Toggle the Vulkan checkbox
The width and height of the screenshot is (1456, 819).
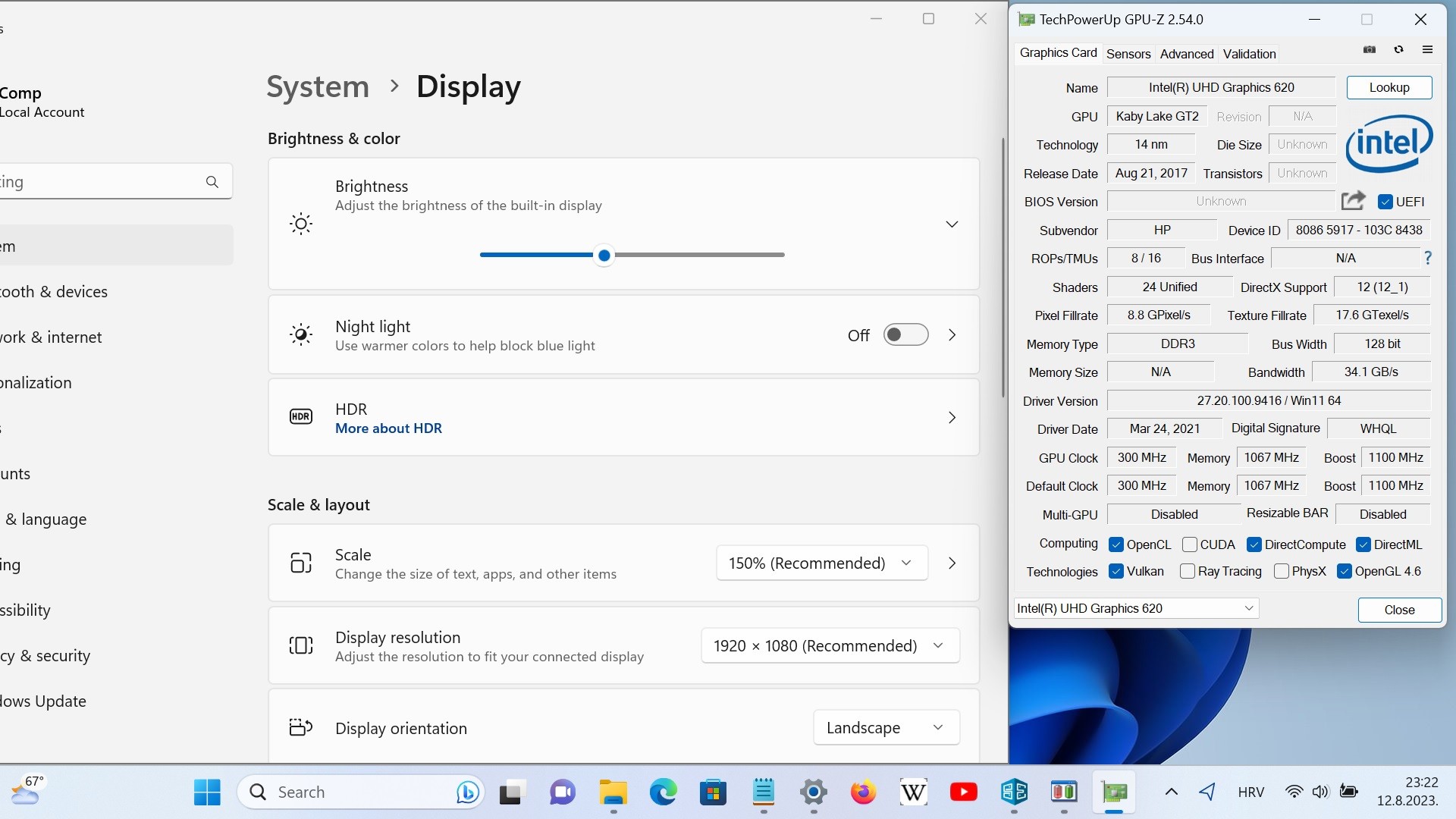coord(1116,571)
